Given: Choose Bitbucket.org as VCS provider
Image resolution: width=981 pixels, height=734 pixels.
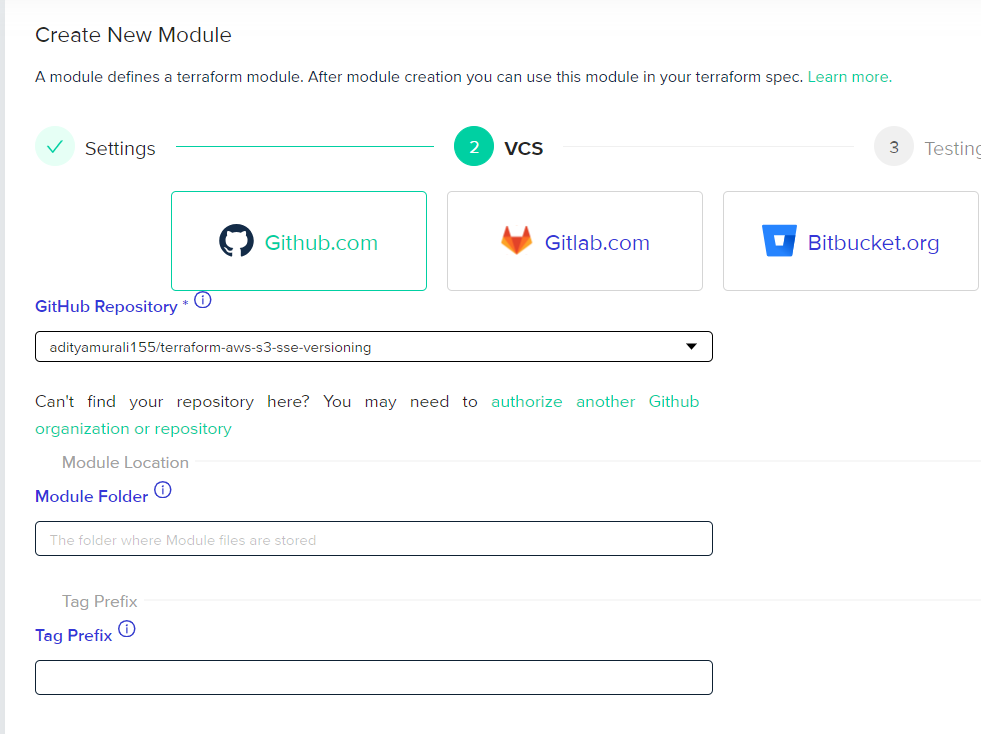Looking at the screenshot, I should click(x=851, y=241).
